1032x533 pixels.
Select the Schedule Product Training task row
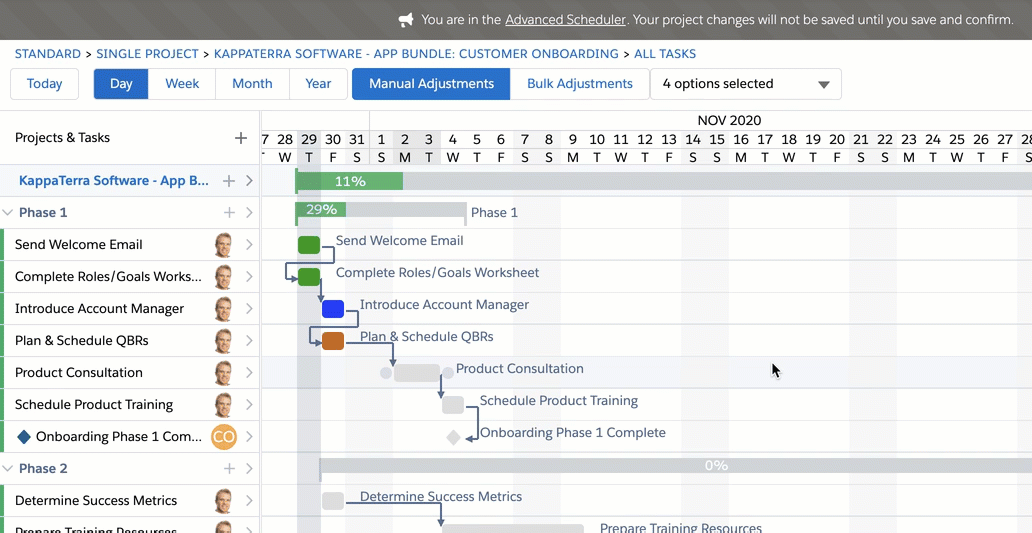point(130,405)
